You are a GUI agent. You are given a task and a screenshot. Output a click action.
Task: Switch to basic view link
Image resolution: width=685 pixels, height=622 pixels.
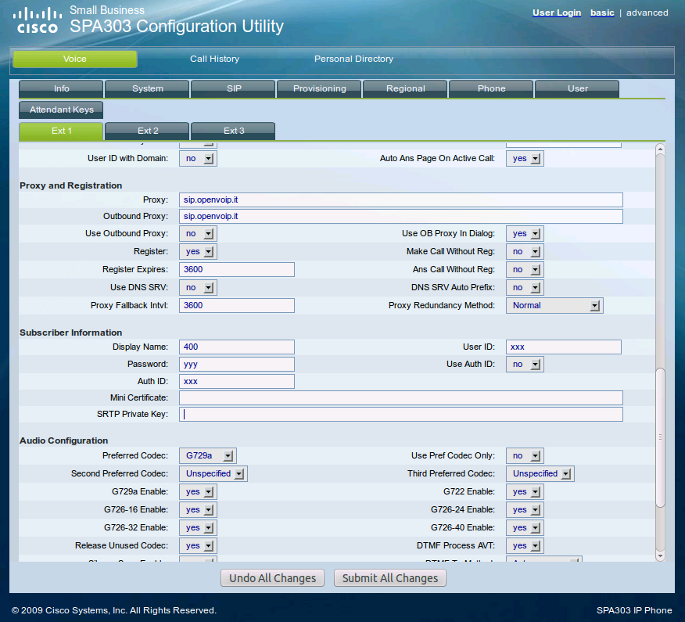coord(602,13)
